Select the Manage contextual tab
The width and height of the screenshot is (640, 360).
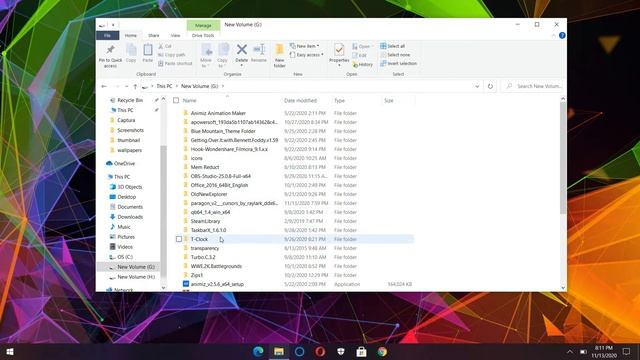pyautogui.click(x=203, y=25)
